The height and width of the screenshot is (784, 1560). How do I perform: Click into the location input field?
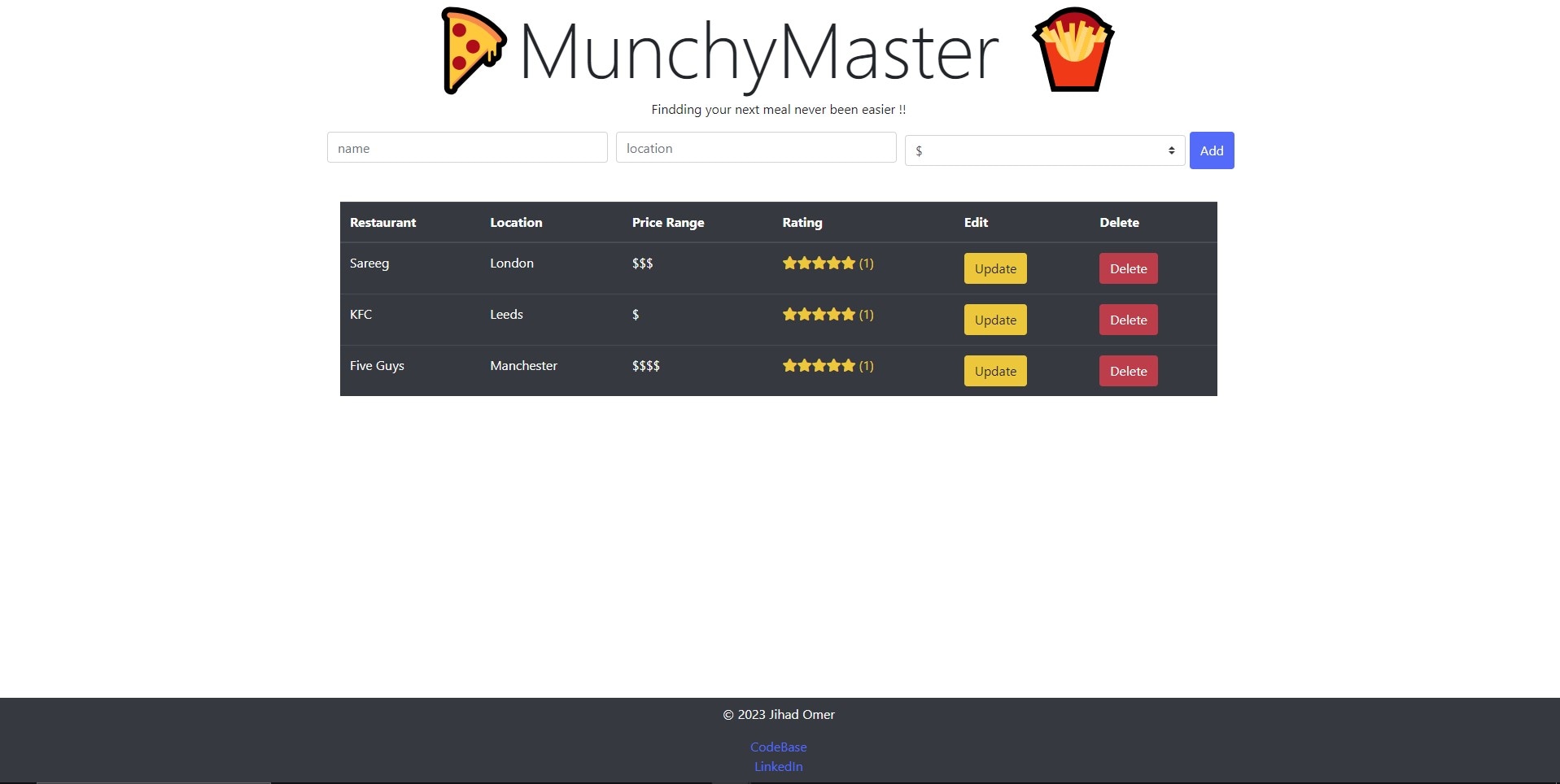click(756, 148)
